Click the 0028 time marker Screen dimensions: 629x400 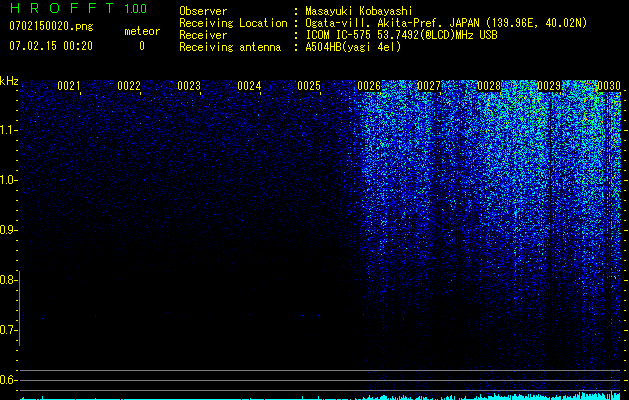489,86
